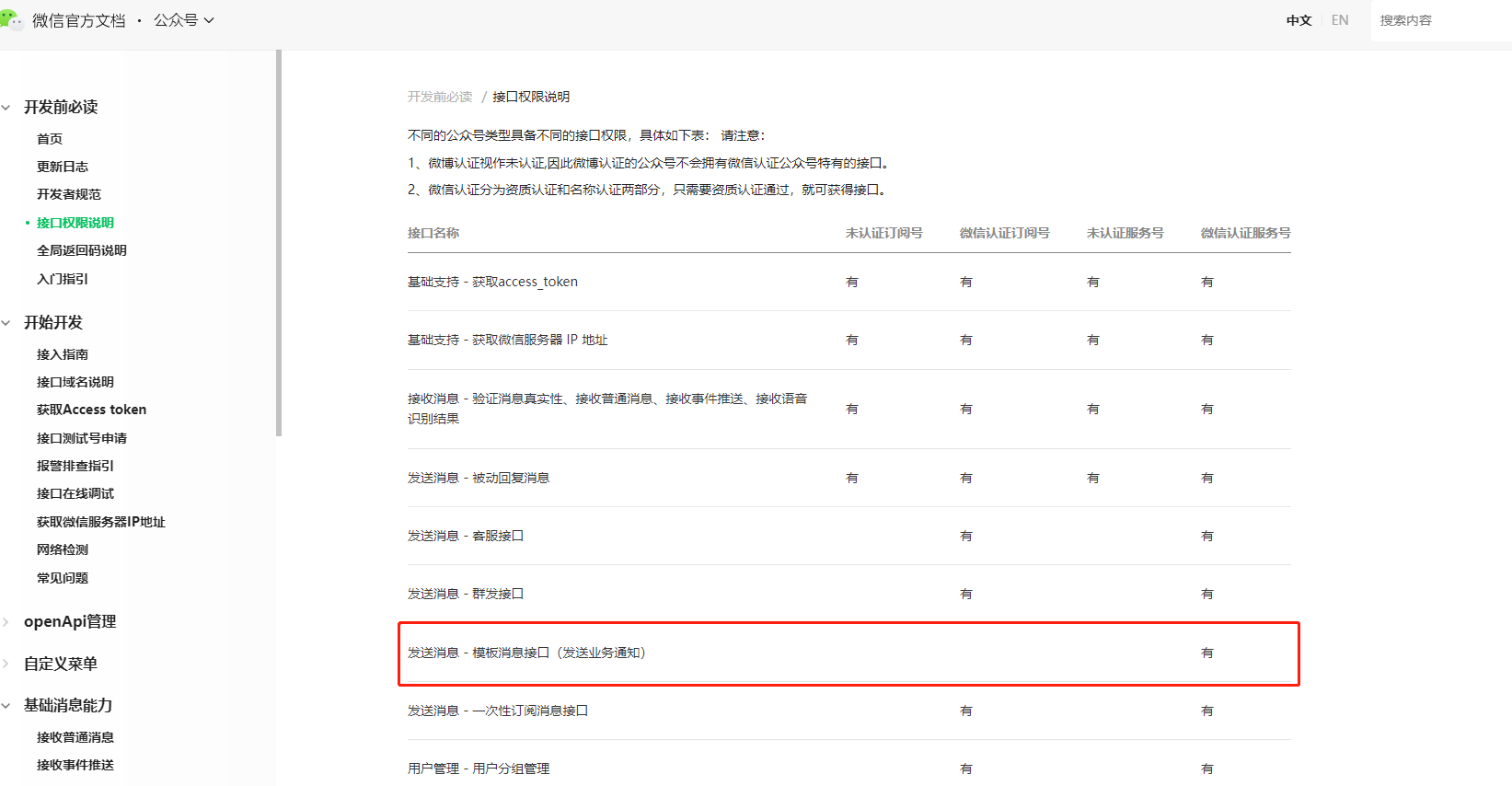Click 自定义菜单 section heading
This screenshot has width=1512, height=786.
pyautogui.click(x=61, y=664)
